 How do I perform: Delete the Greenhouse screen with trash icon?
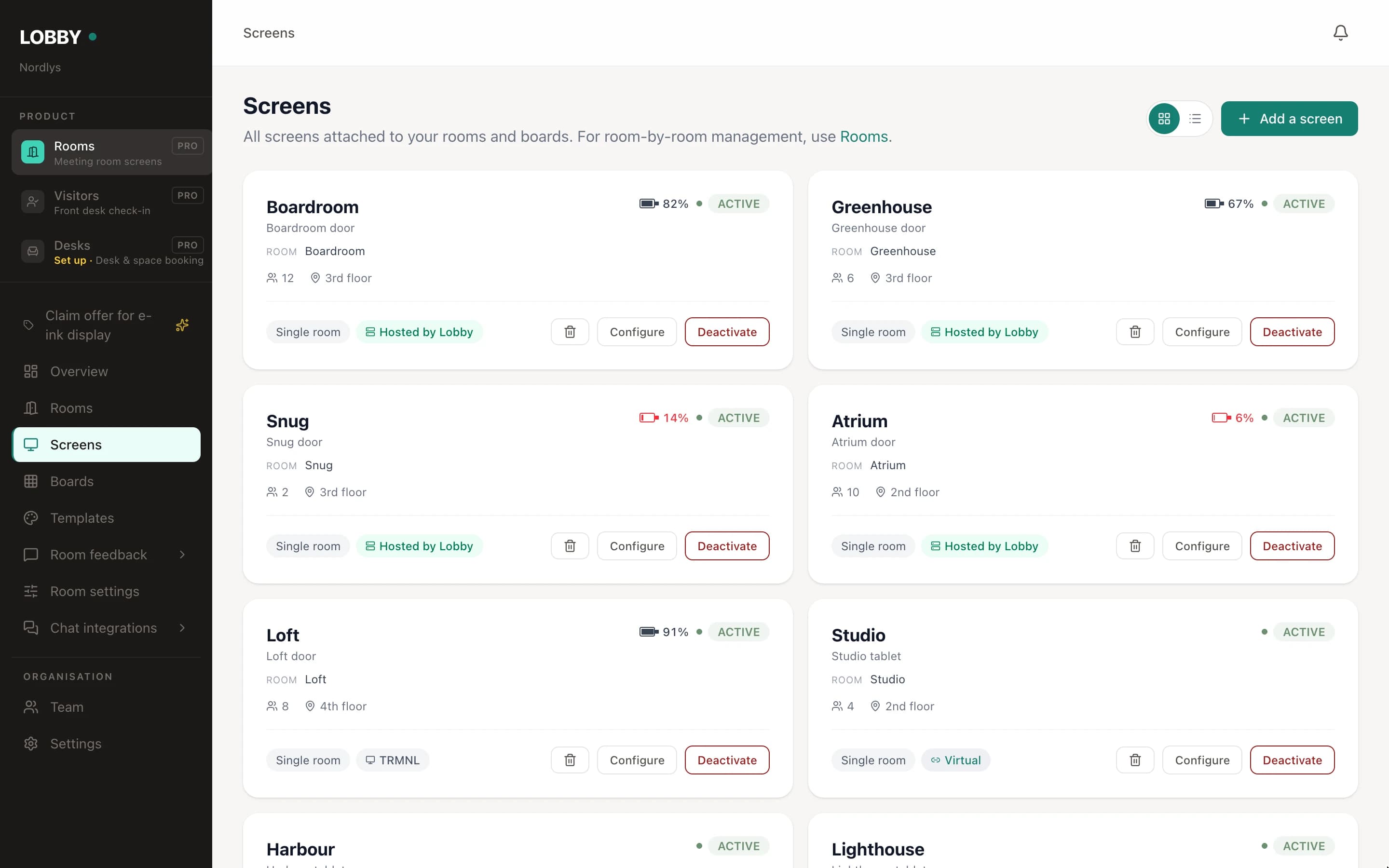[x=1135, y=332]
